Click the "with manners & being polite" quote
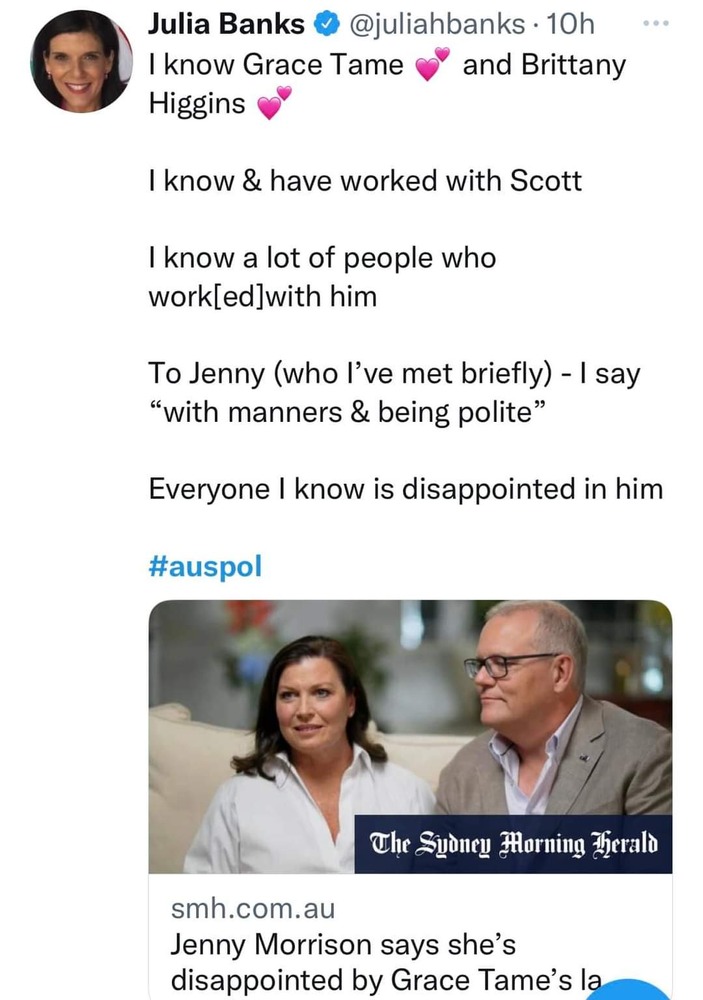 (x=339, y=413)
